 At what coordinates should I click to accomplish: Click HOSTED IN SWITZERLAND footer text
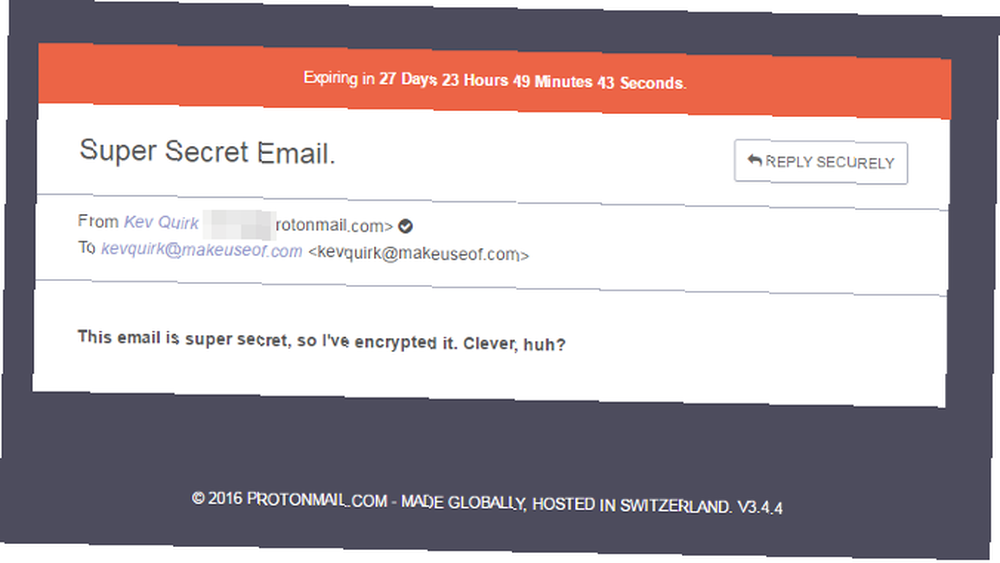631,506
